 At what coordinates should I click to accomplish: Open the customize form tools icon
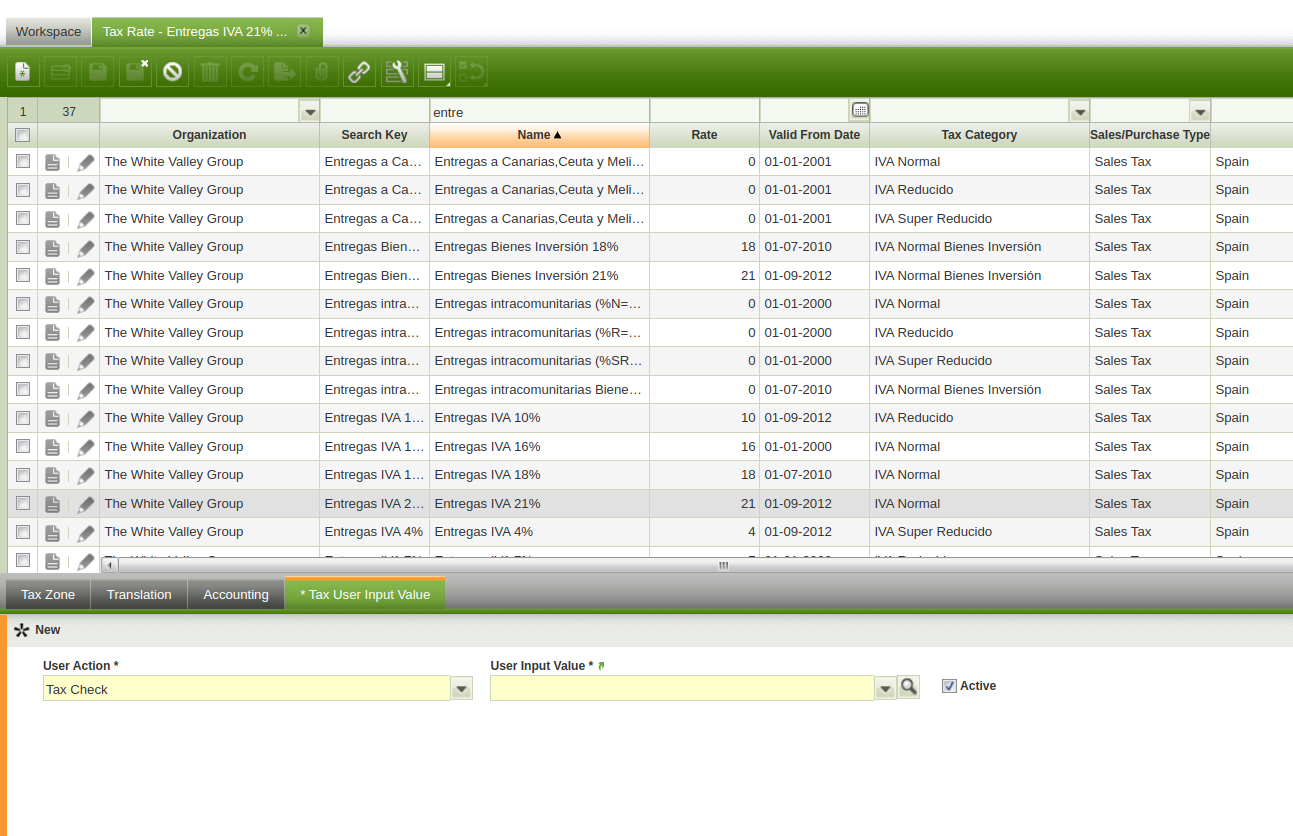tap(397, 71)
